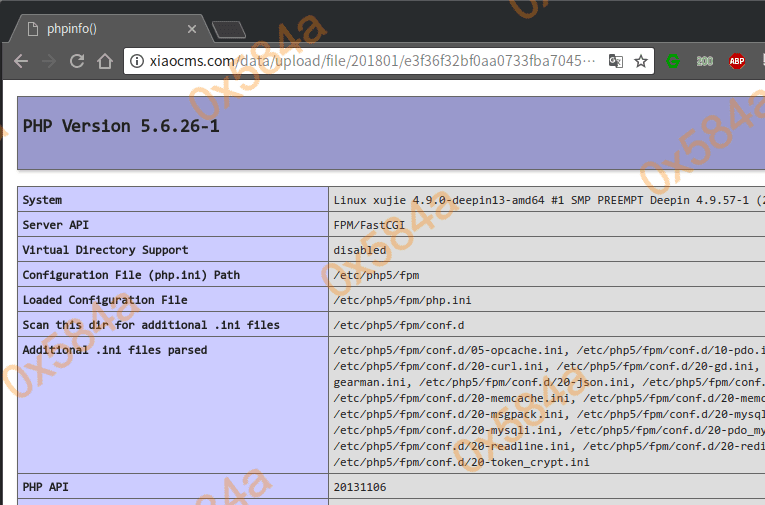Click the forward navigation arrow

49,61
